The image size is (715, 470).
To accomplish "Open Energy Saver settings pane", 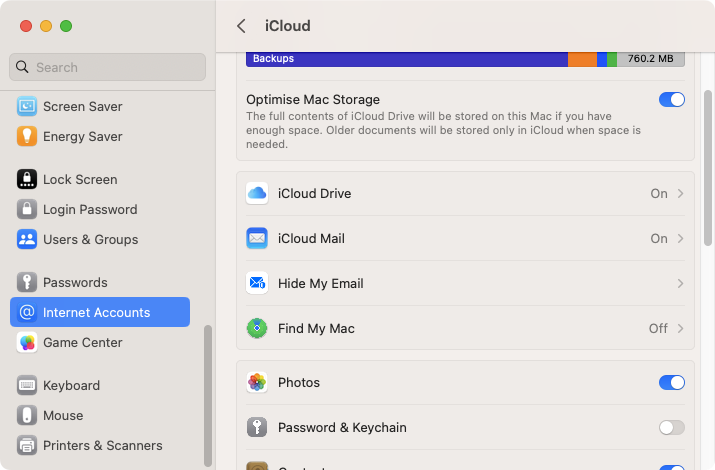I will (100, 136).
